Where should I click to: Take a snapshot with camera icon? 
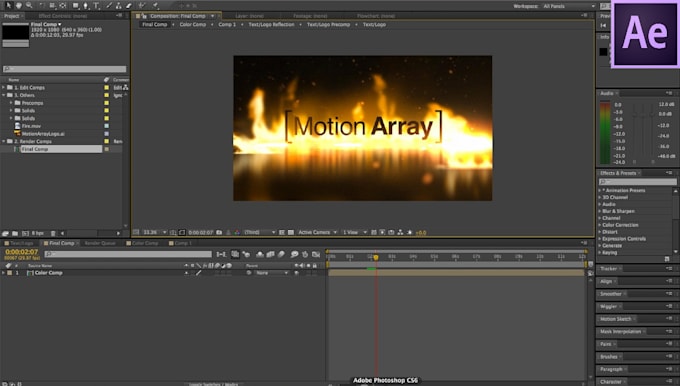219,232
